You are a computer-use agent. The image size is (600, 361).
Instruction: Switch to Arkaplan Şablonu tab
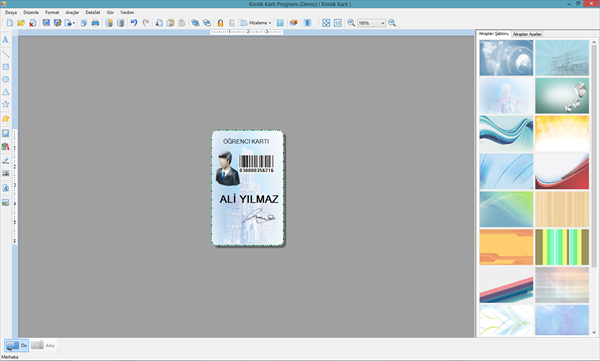coord(494,34)
